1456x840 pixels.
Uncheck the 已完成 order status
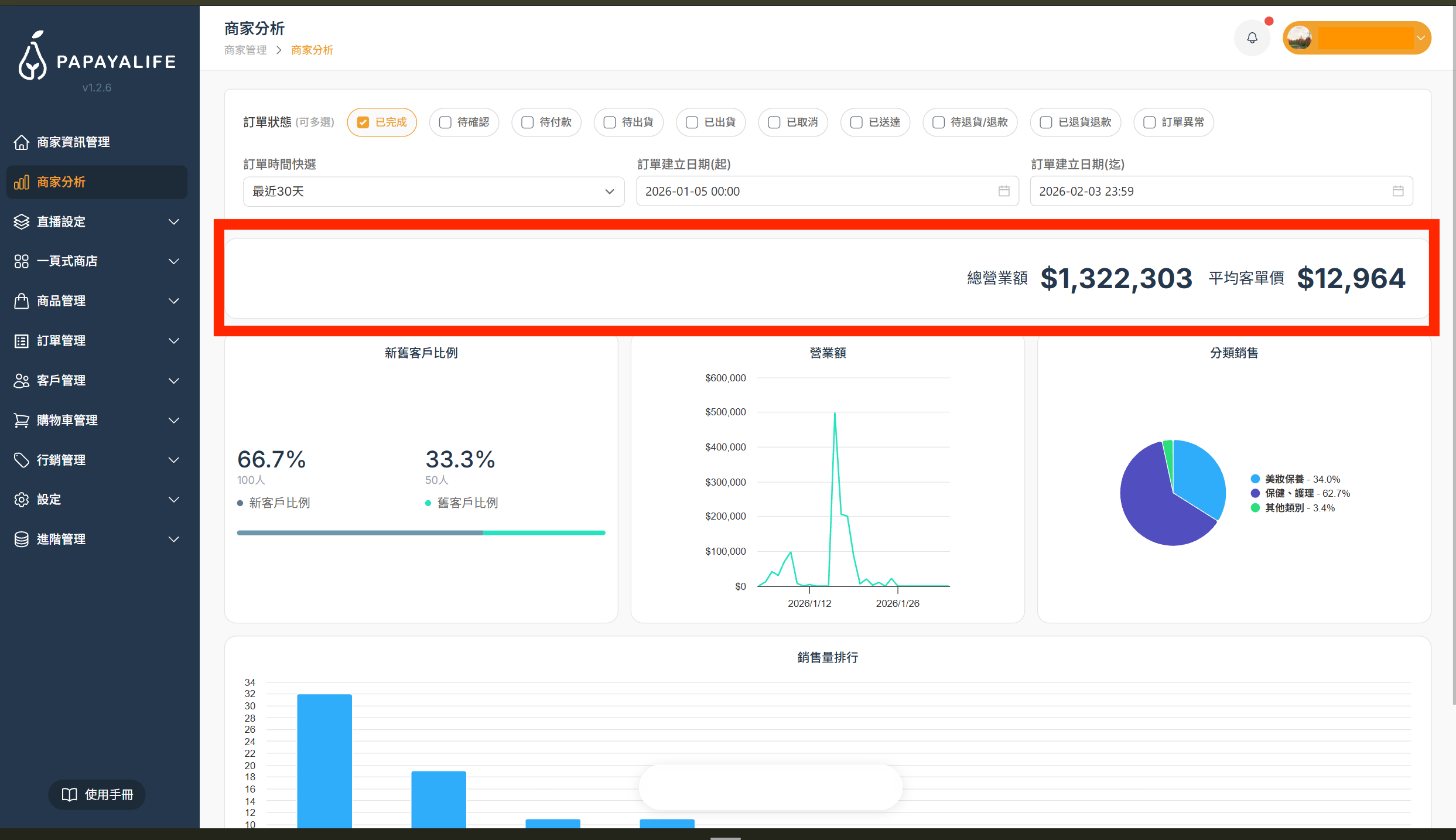tap(363, 122)
